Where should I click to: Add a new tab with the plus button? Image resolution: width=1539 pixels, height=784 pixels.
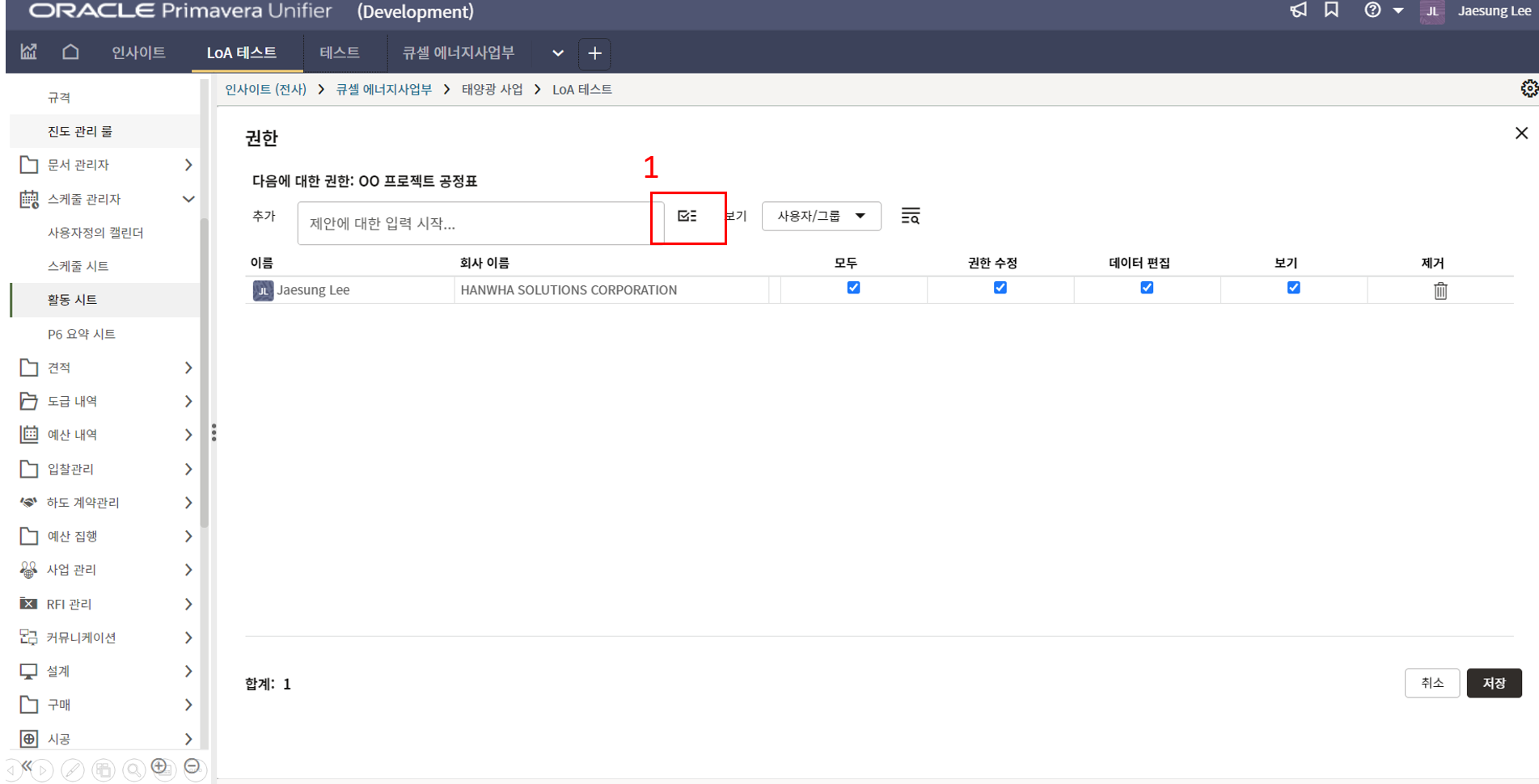(x=594, y=53)
